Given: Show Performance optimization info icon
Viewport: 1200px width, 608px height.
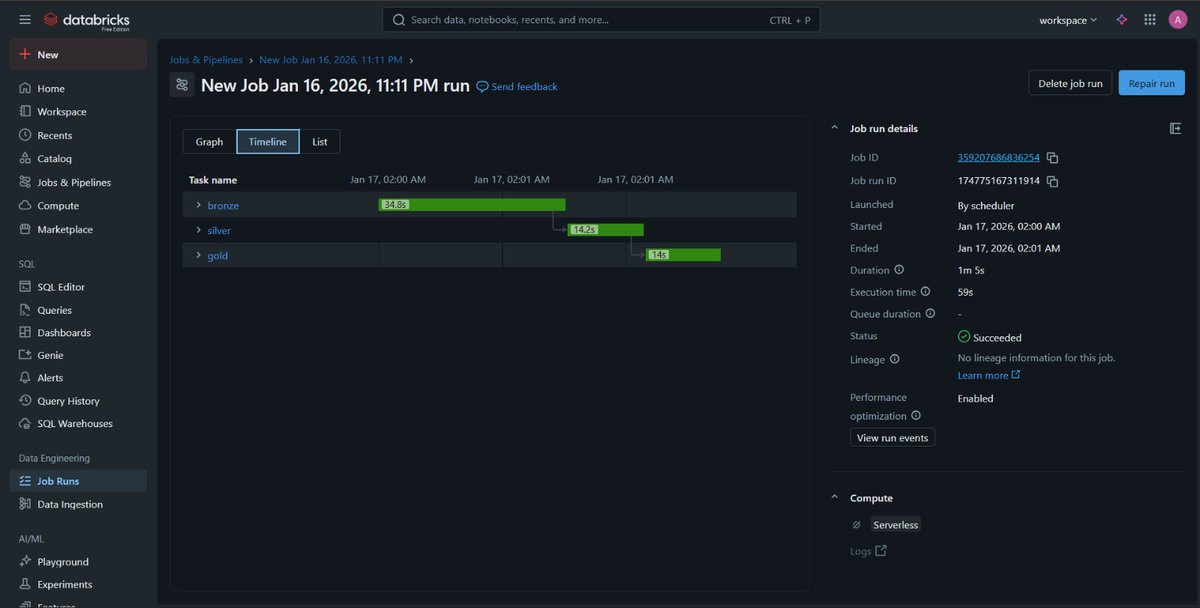Looking at the screenshot, I should 916,416.
